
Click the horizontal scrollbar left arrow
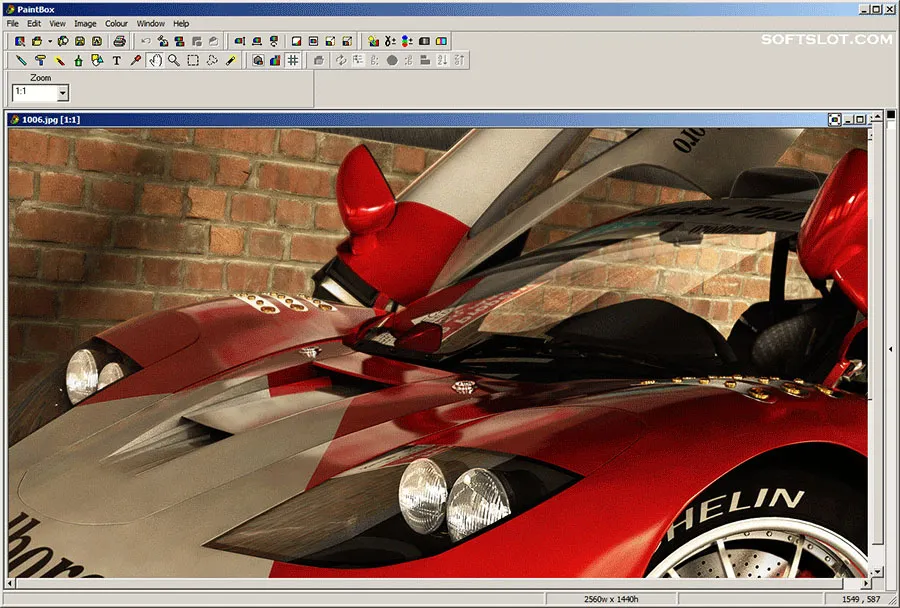(10, 583)
